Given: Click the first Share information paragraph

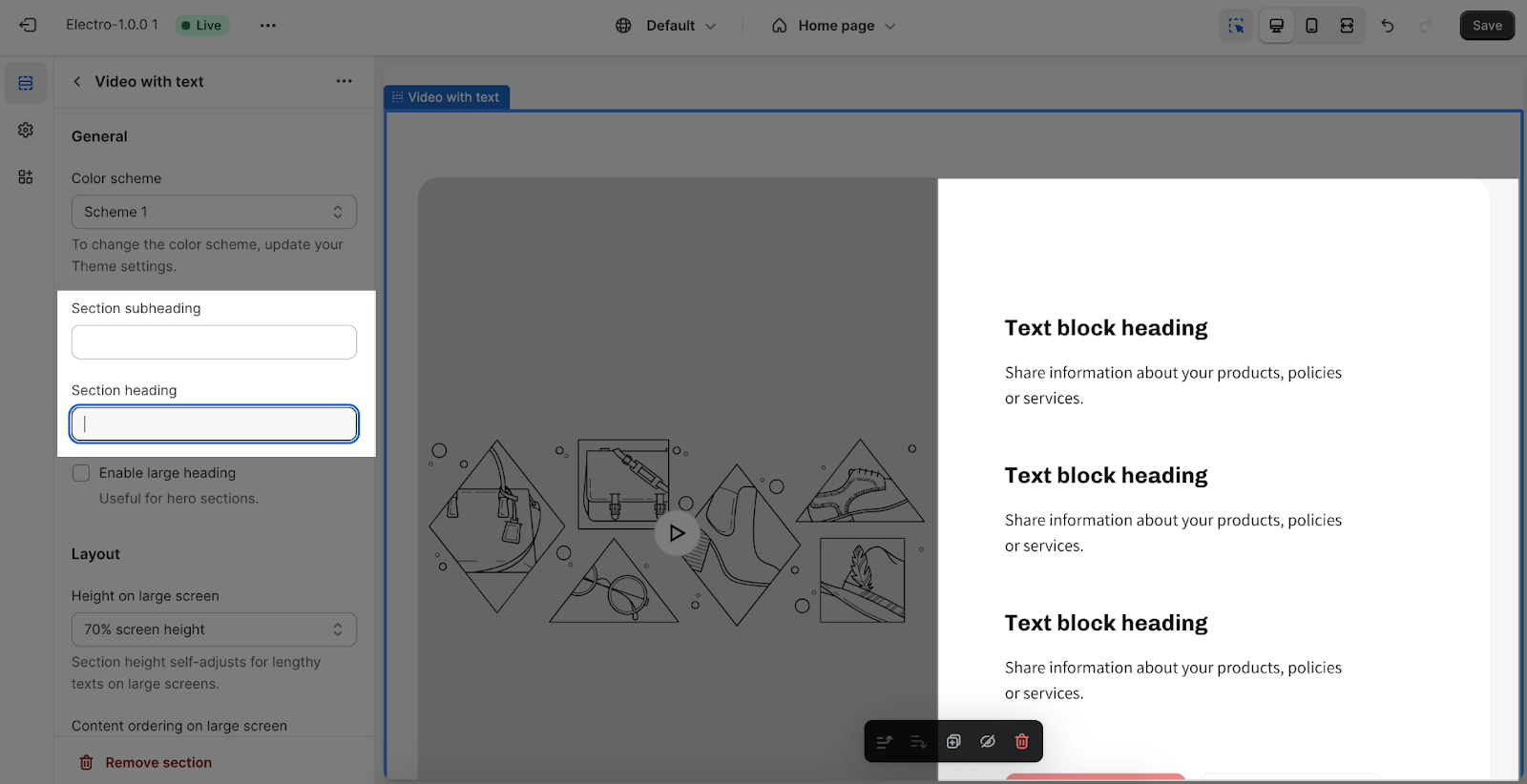Looking at the screenshot, I should click(x=1173, y=385).
